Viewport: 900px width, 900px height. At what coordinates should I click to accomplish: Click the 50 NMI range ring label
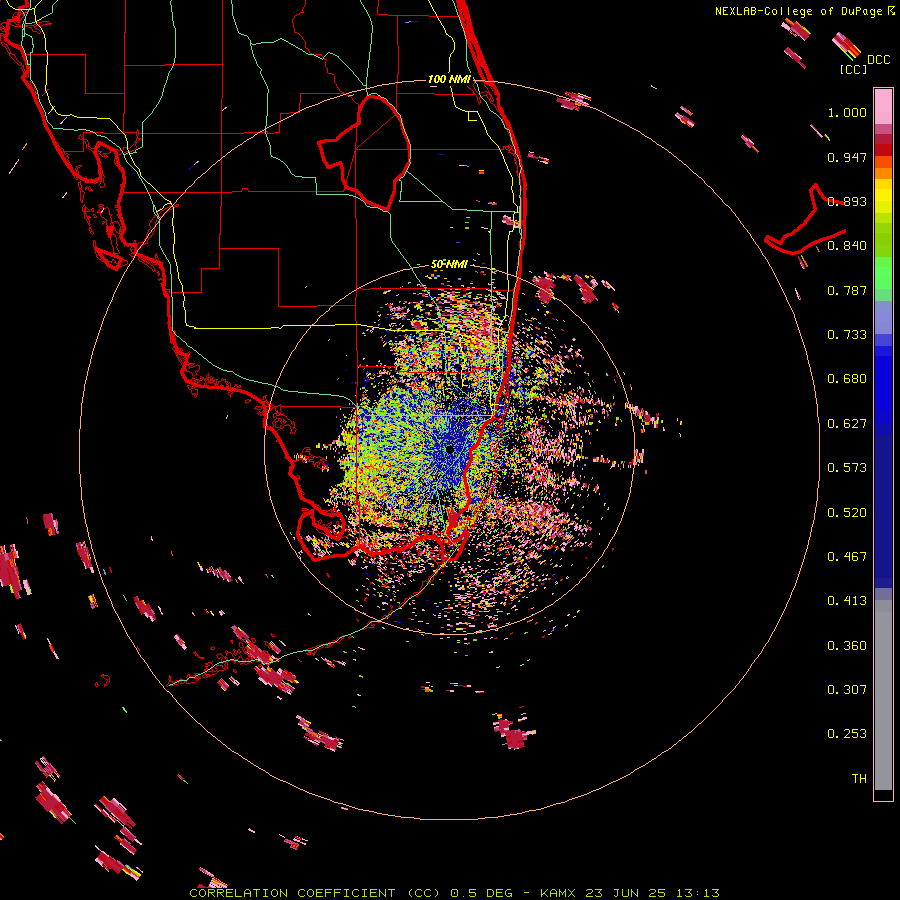[449, 264]
